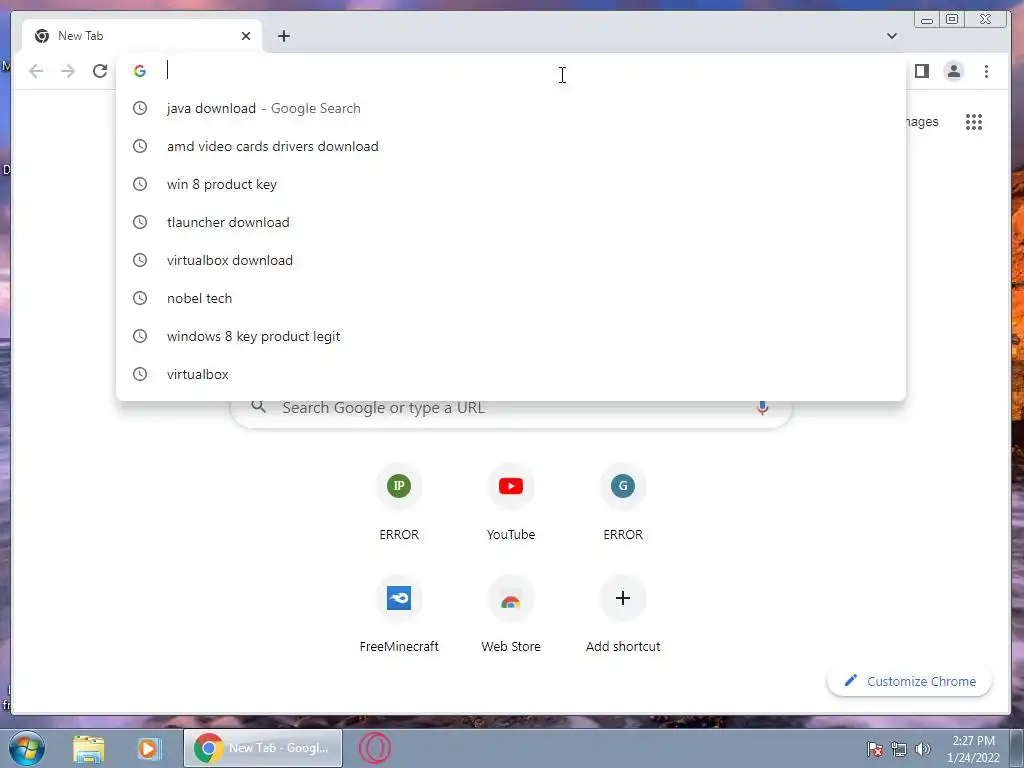
Task: Choose plain 'virtualbox' suggestion
Action: [511, 374]
